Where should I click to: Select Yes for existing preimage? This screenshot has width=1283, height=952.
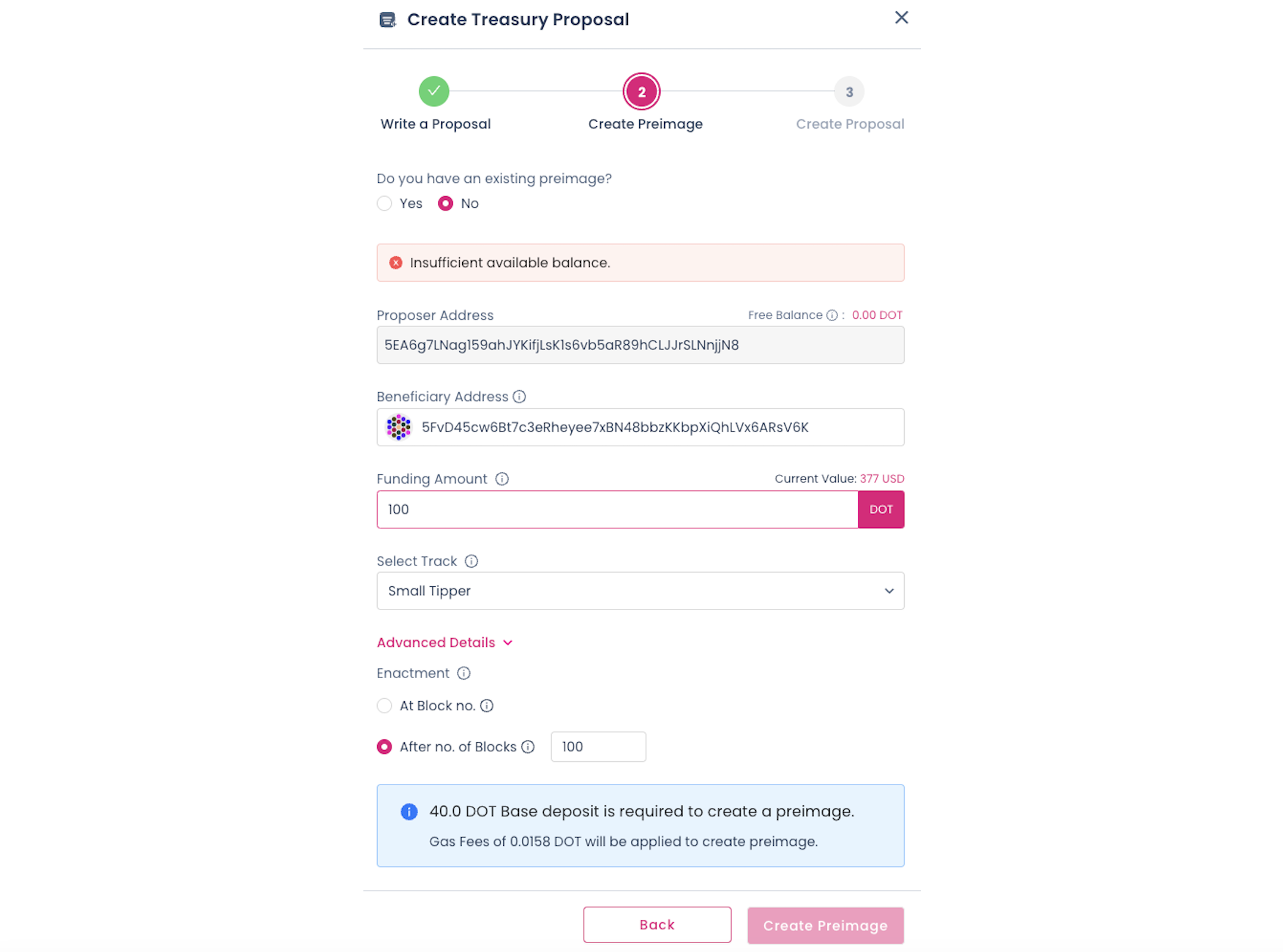point(384,203)
